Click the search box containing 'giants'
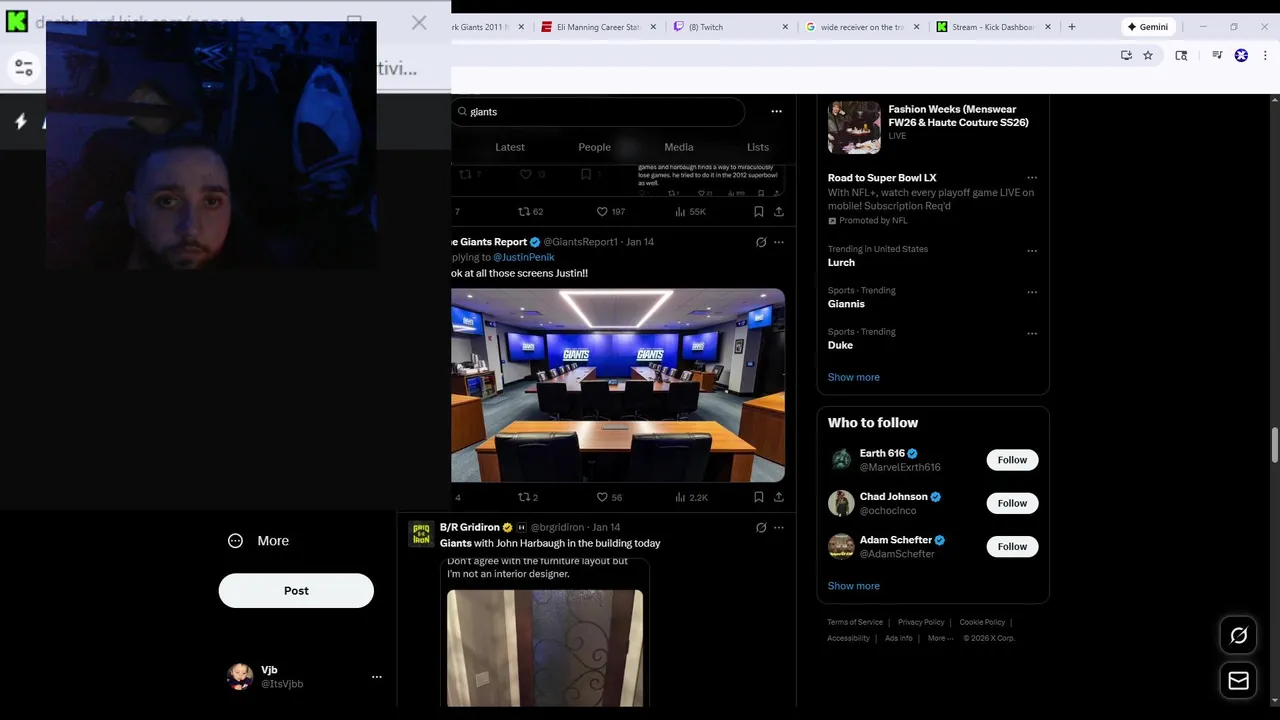 pyautogui.click(x=598, y=112)
